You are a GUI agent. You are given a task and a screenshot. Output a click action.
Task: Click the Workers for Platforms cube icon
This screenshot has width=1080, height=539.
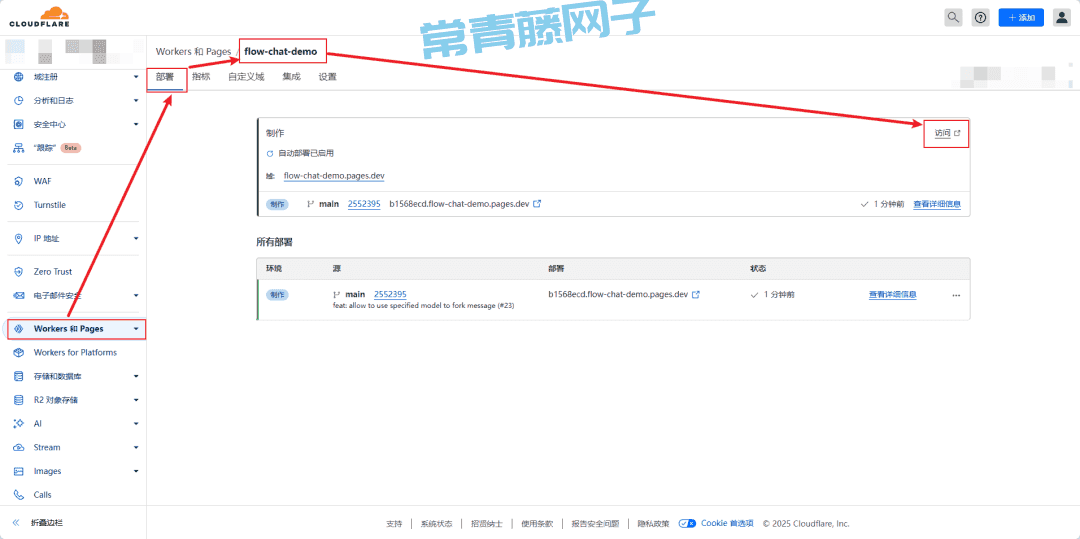[x=19, y=352]
